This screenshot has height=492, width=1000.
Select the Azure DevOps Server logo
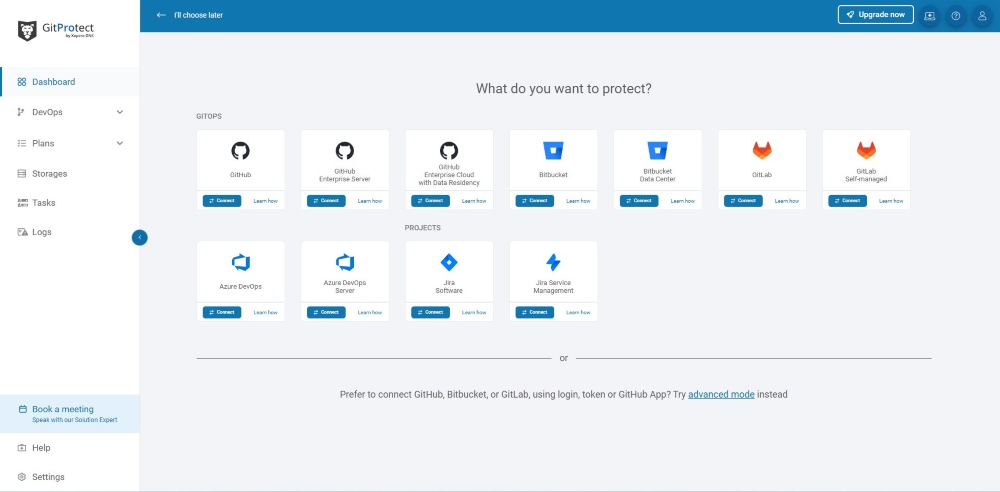coord(344,262)
